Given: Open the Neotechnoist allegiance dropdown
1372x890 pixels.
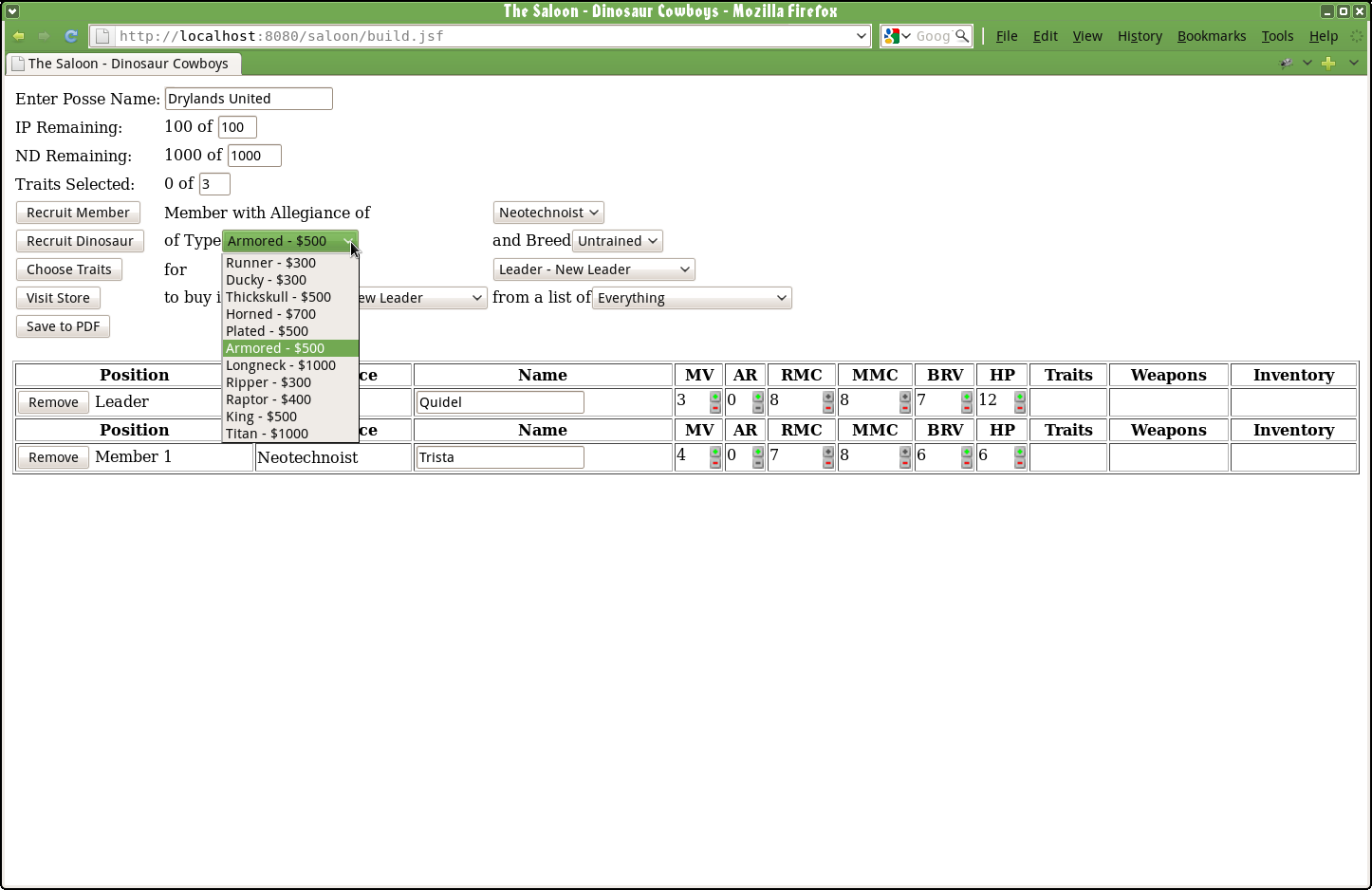Looking at the screenshot, I should (x=548, y=213).
